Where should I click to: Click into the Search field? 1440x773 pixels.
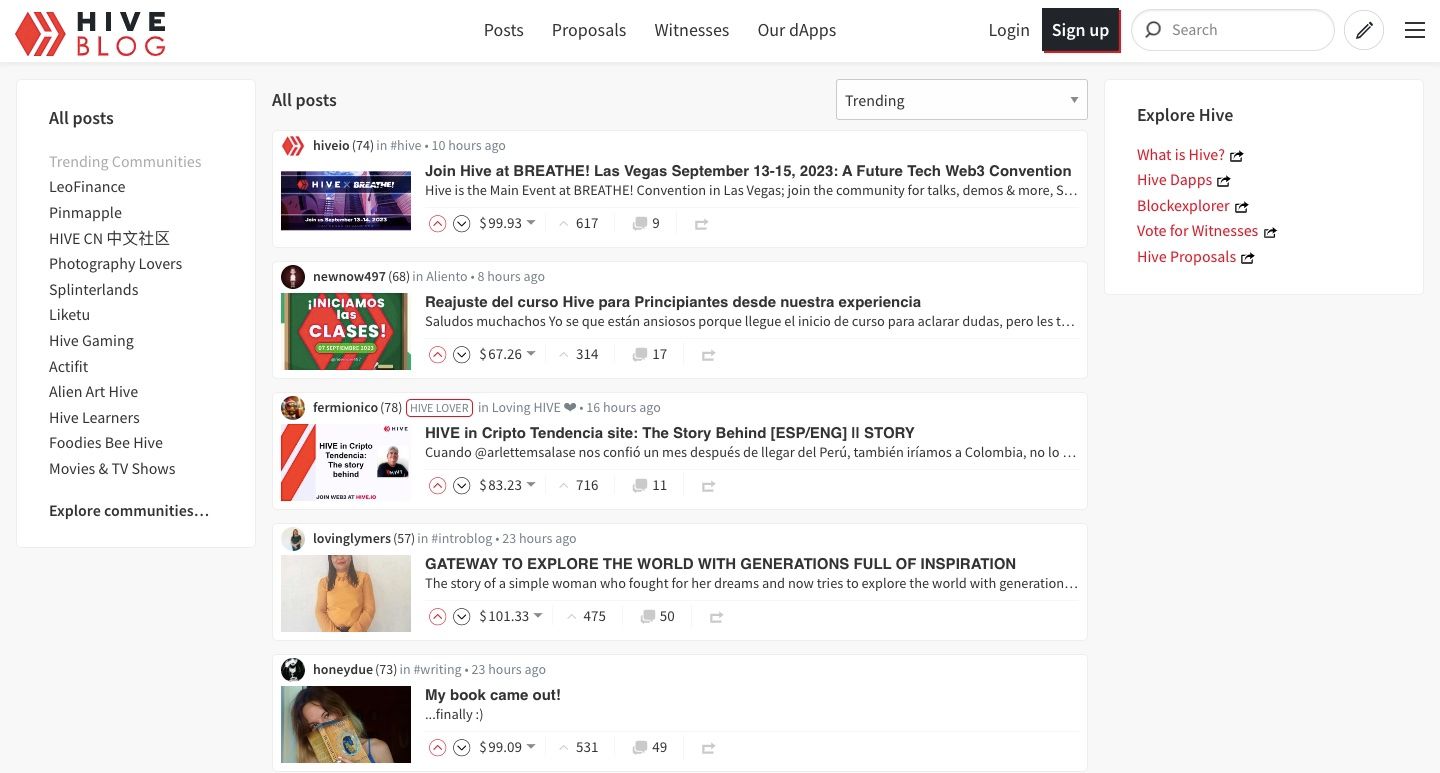(1233, 30)
